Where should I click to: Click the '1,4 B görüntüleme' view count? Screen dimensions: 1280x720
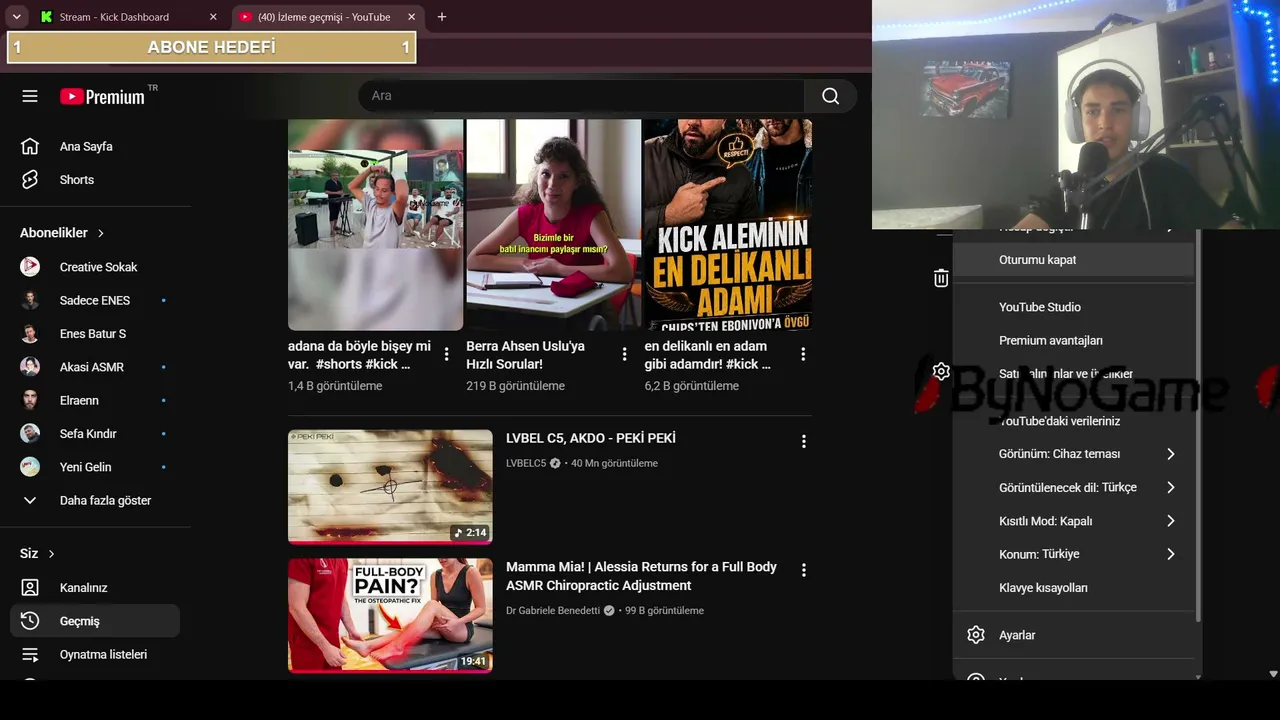click(x=335, y=386)
